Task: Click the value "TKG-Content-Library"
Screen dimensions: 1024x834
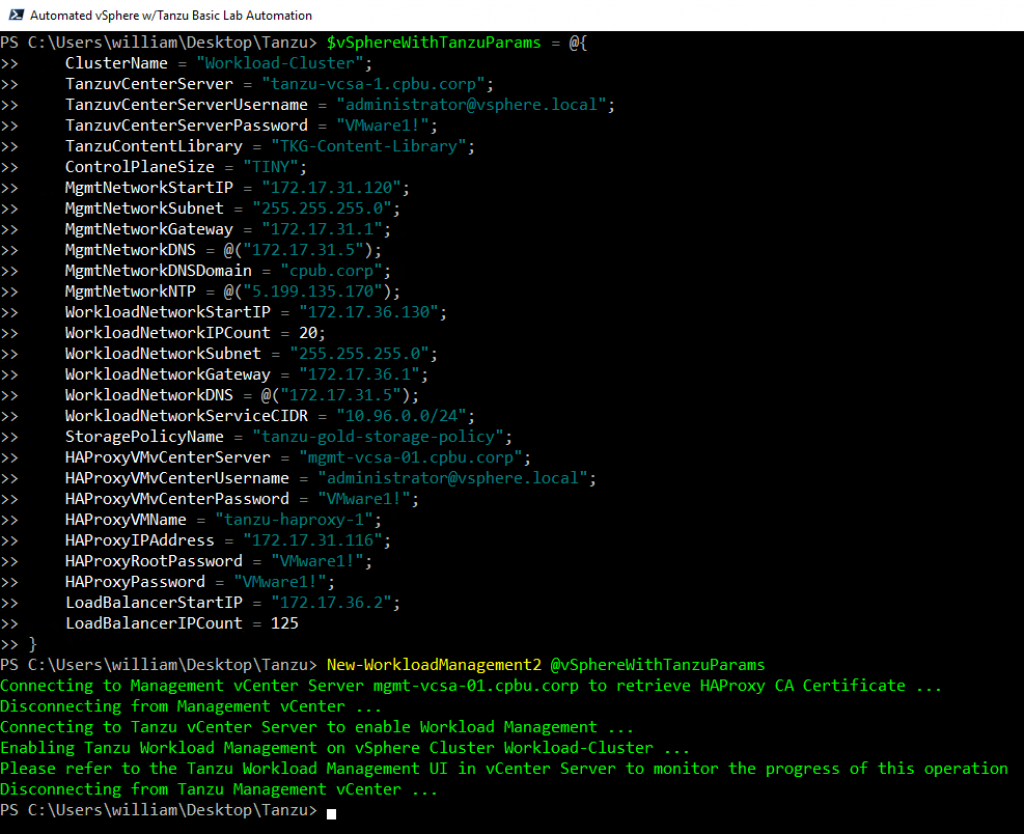Action: coord(368,146)
